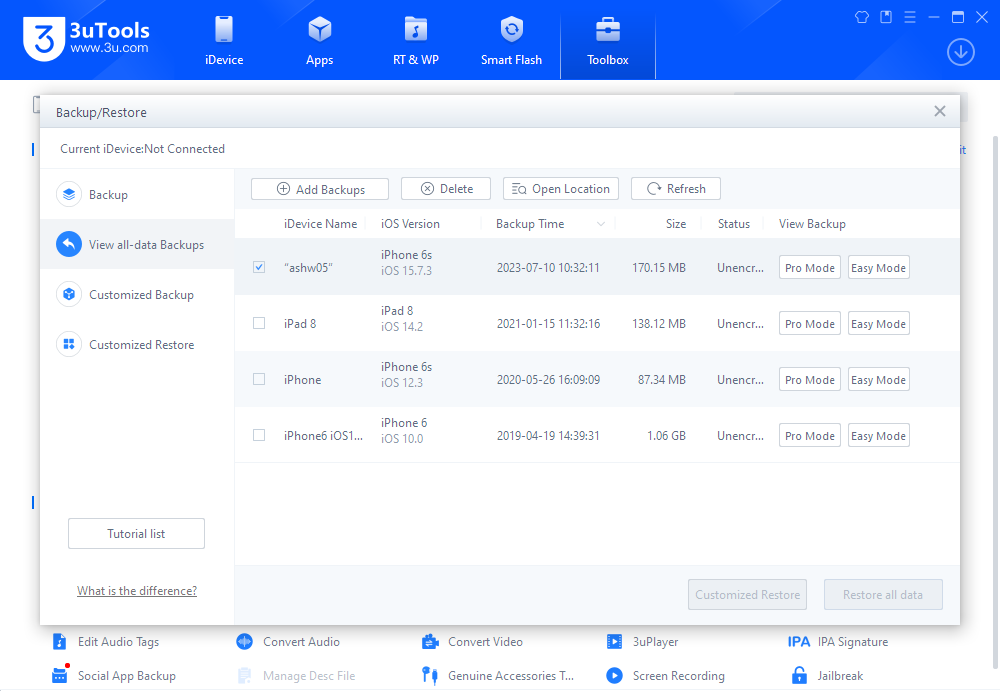Open Manage Desc File tool
The image size is (1000, 691).
pos(296,676)
